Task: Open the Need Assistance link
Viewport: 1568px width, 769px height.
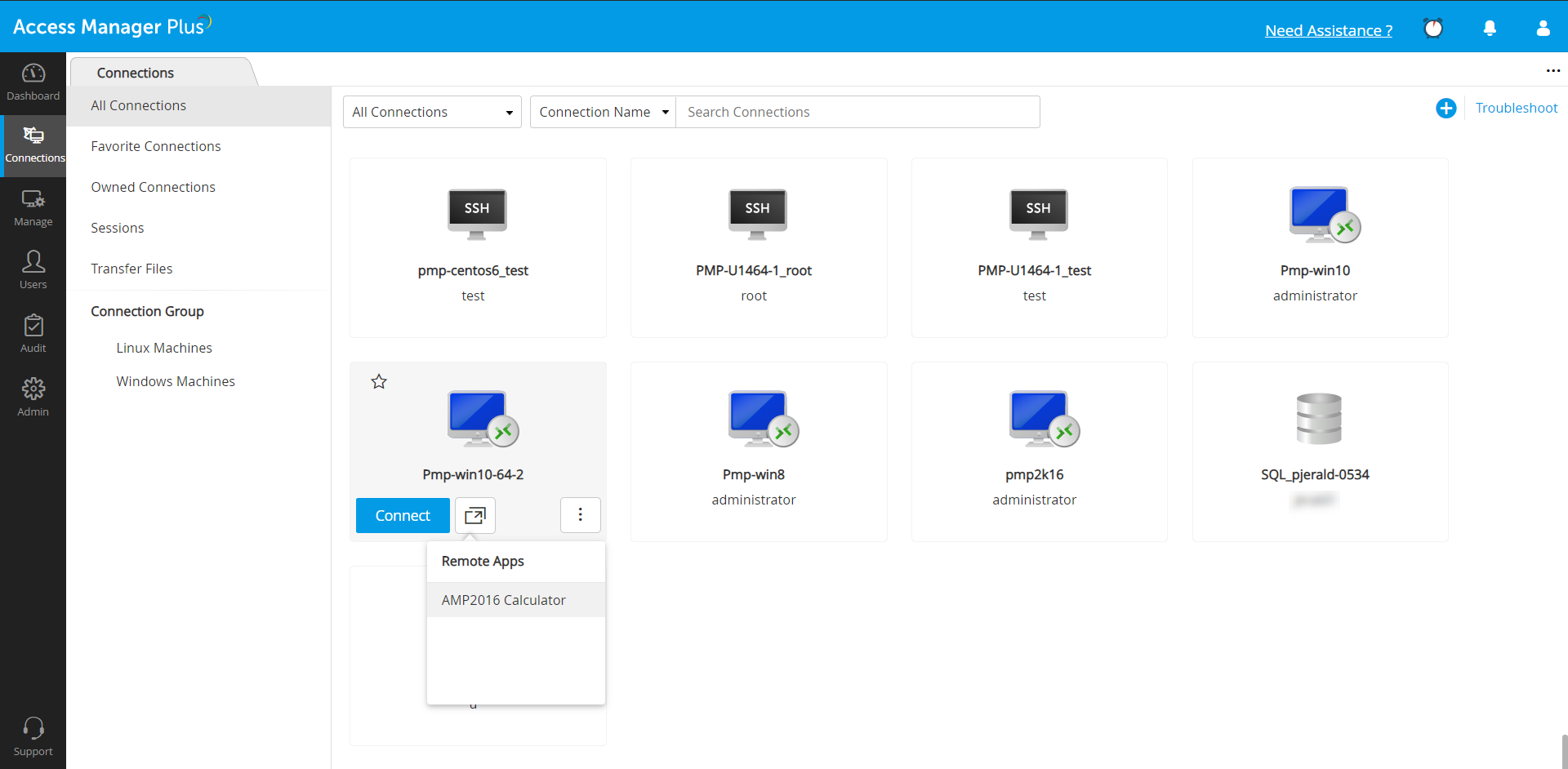Action: coord(1328,30)
